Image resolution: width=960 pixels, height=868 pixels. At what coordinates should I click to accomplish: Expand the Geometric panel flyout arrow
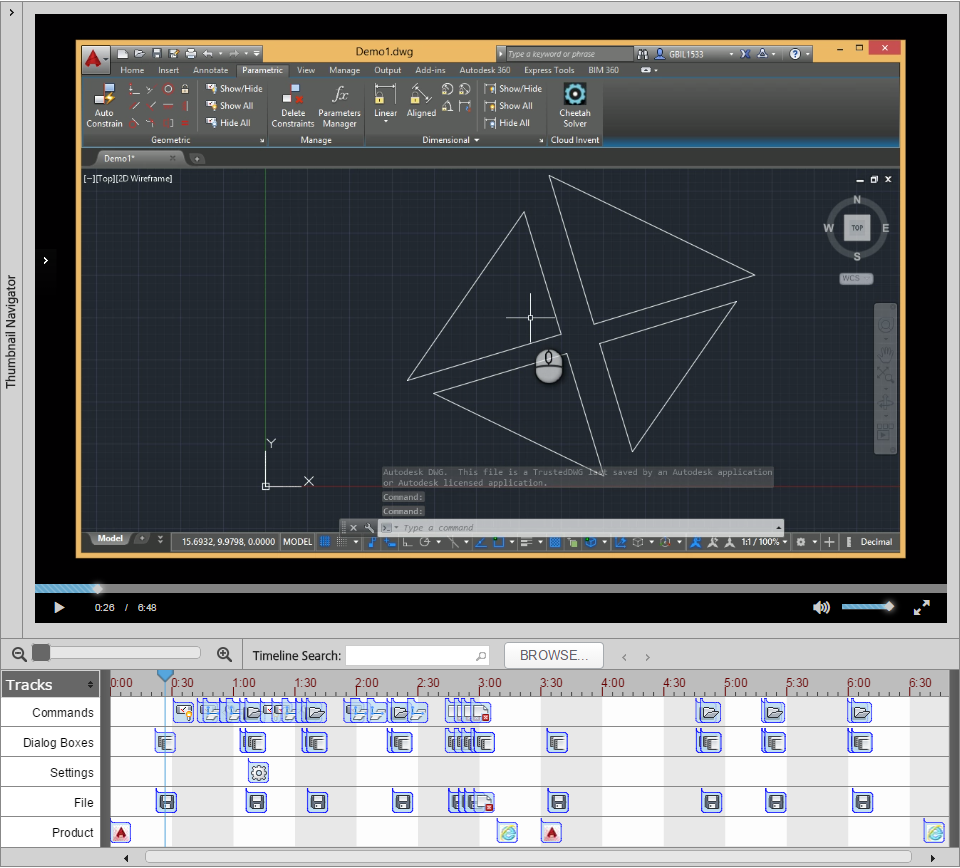pyautogui.click(x=262, y=139)
